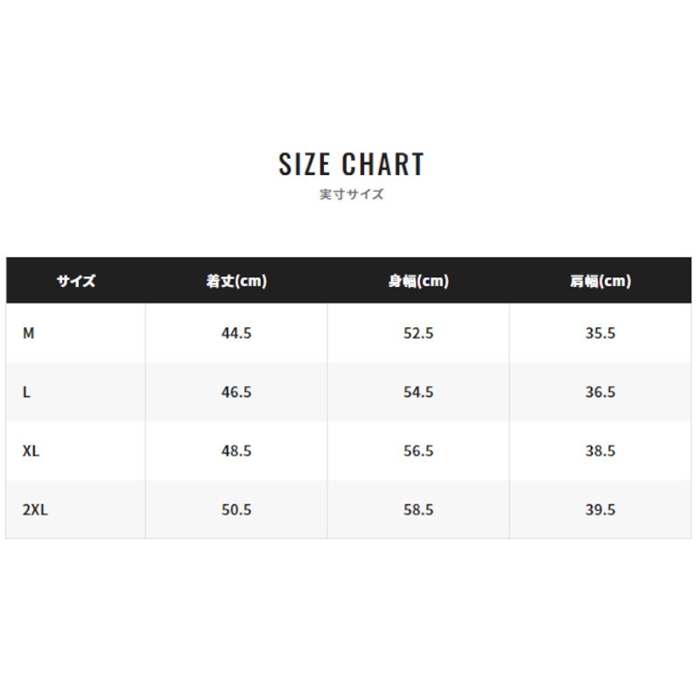Click the 54.5 body width value
The width and height of the screenshot is (700, 700).
pos(418,392)
